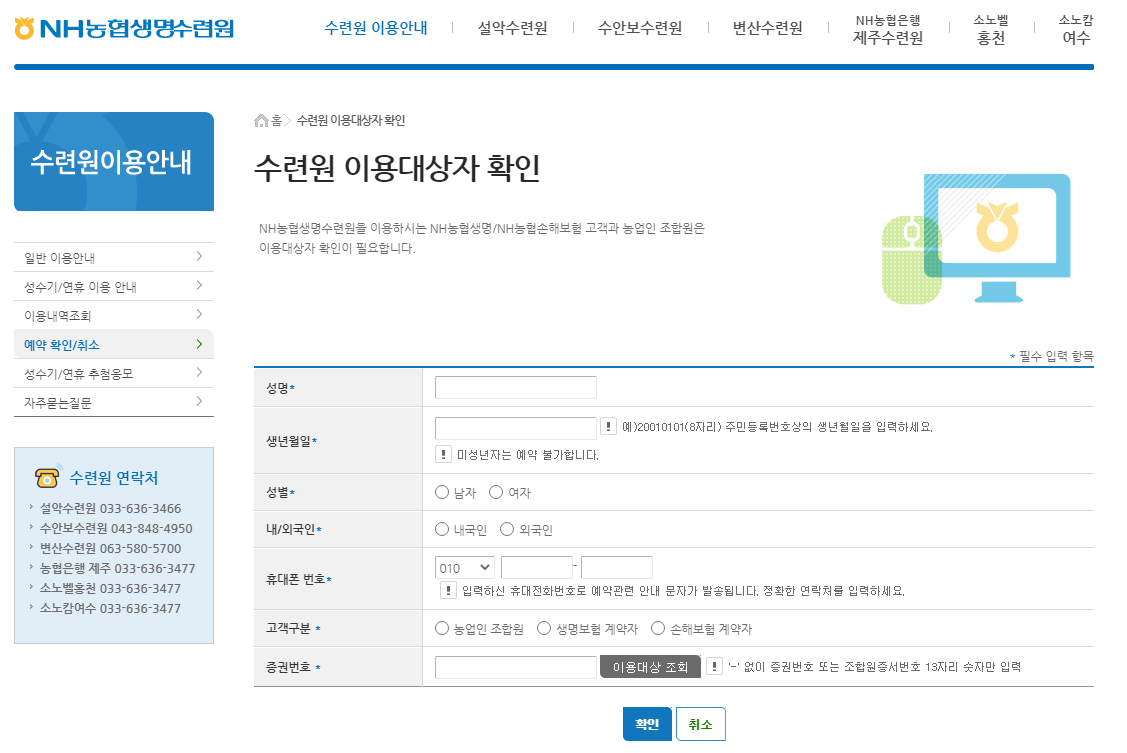
Task: Click the NH농협생명수련원 logo
Action: coord(124,28)
